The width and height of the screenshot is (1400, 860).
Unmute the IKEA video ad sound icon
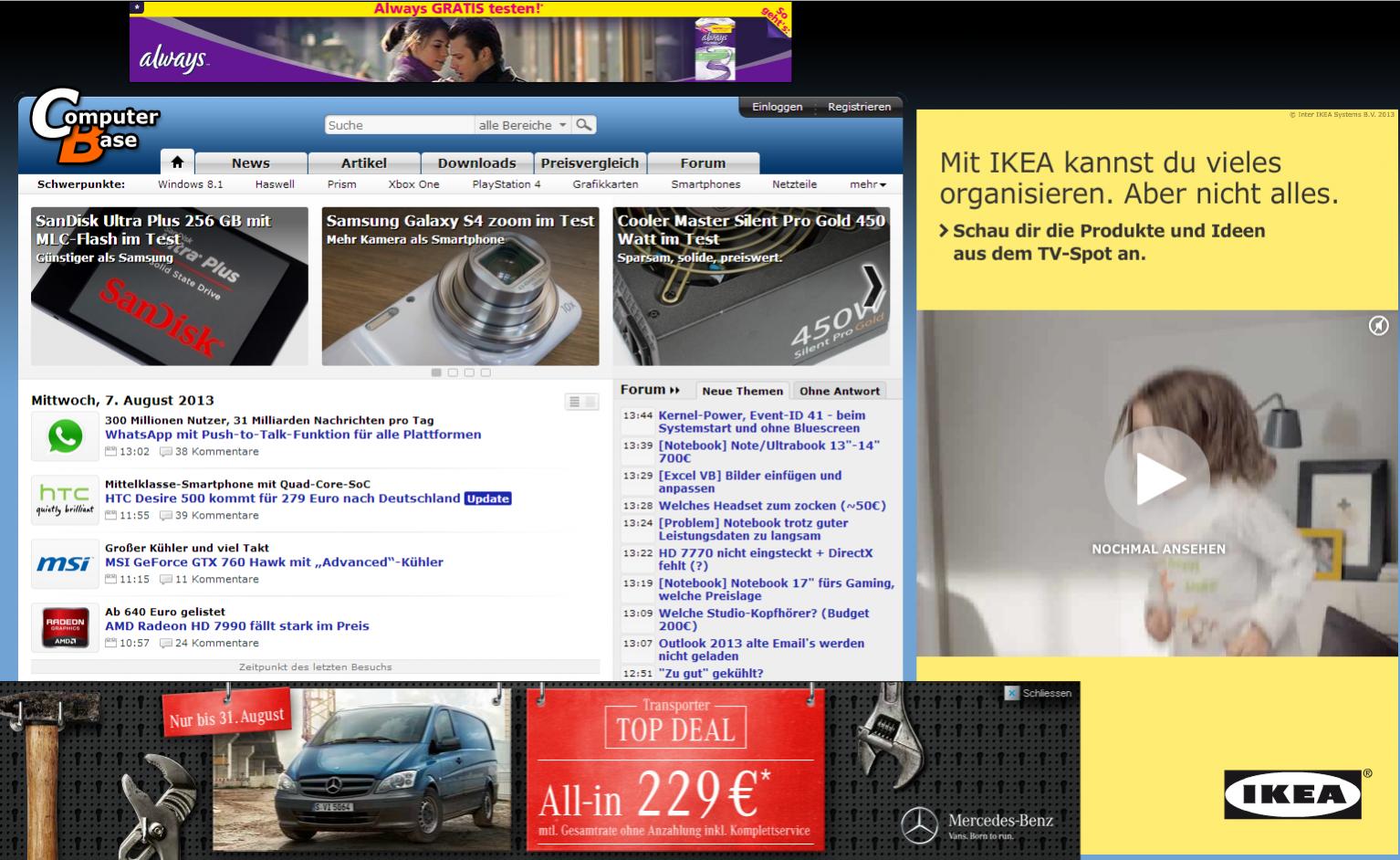1378,326
